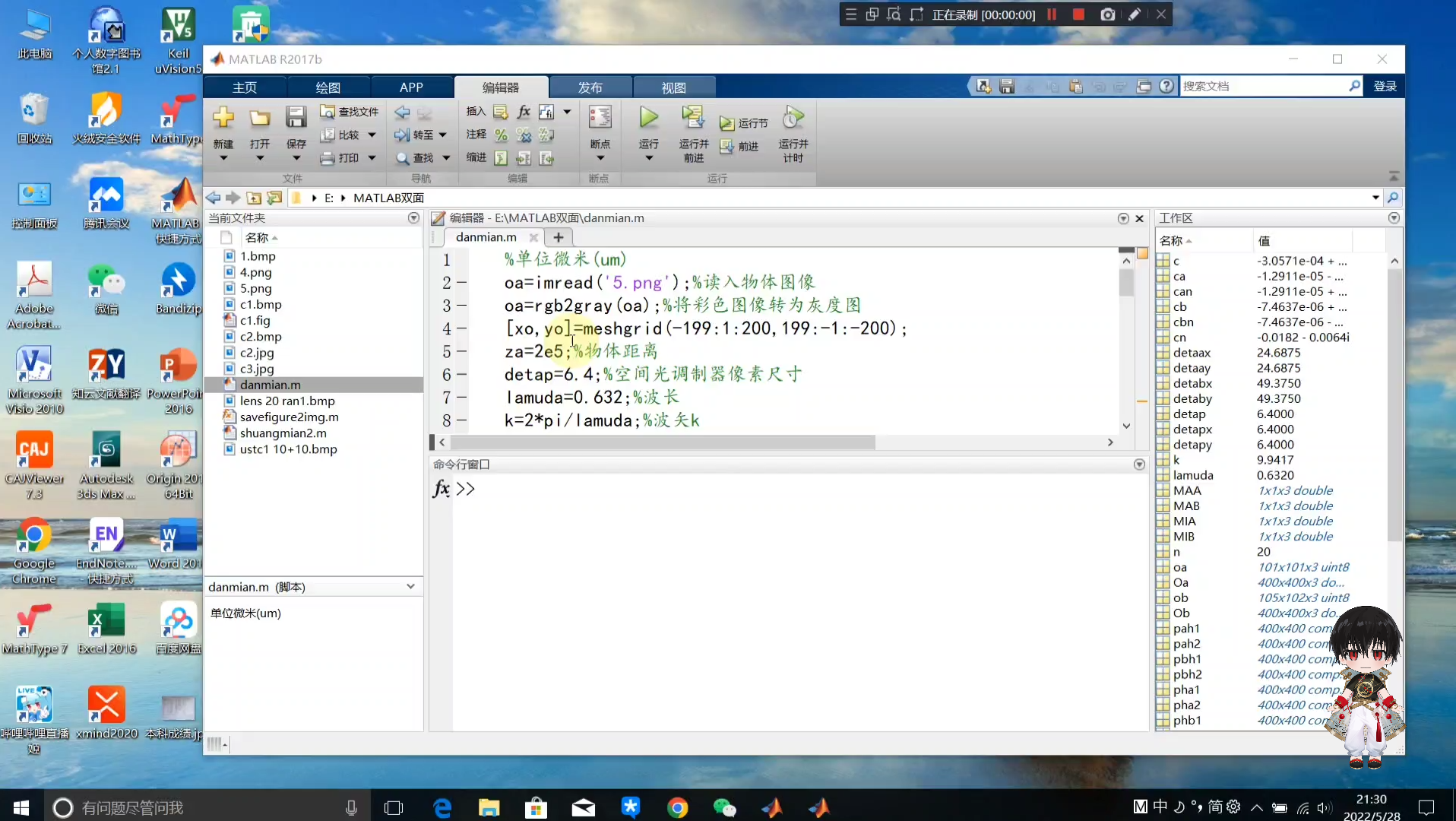
Task: Click the 运行并计时 (Run and Time) icon
Action: pyautogui.click(x=793, y=117)
